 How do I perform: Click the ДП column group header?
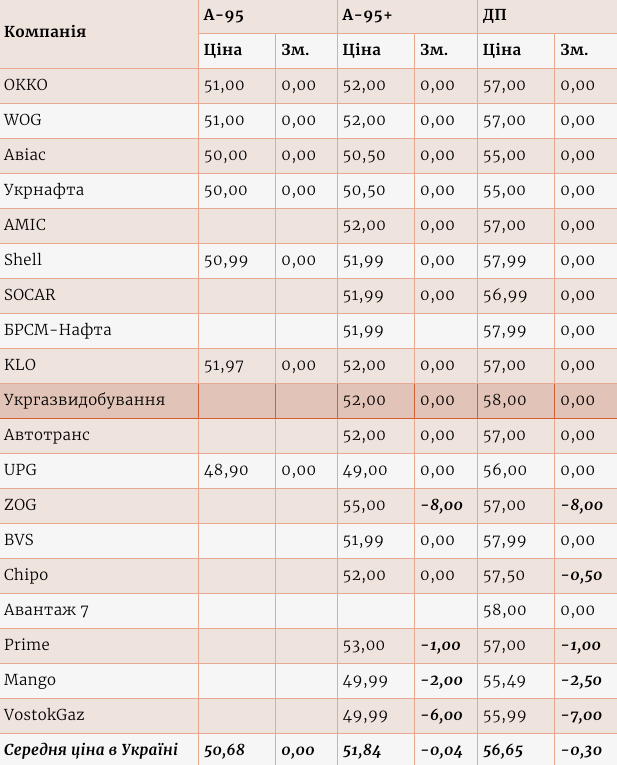[x=547, y=16]
